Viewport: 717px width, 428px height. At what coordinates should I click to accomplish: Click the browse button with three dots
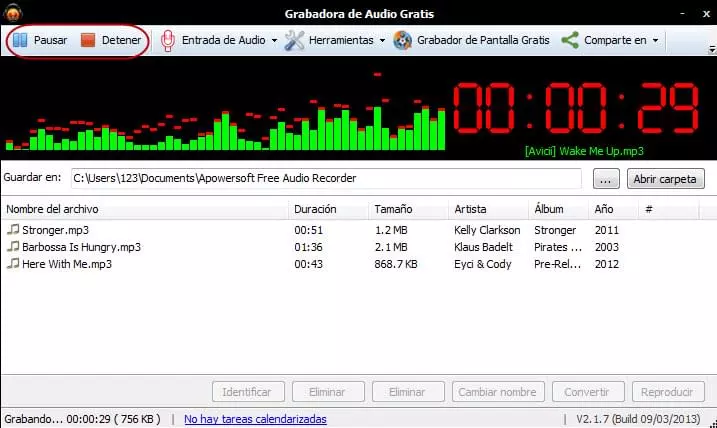coord(606,179)
